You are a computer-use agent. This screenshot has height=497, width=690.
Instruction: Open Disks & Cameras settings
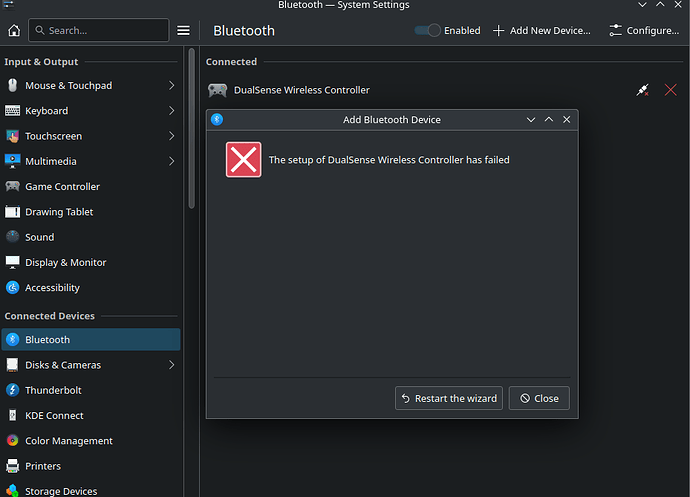click(x=91, y=365)
